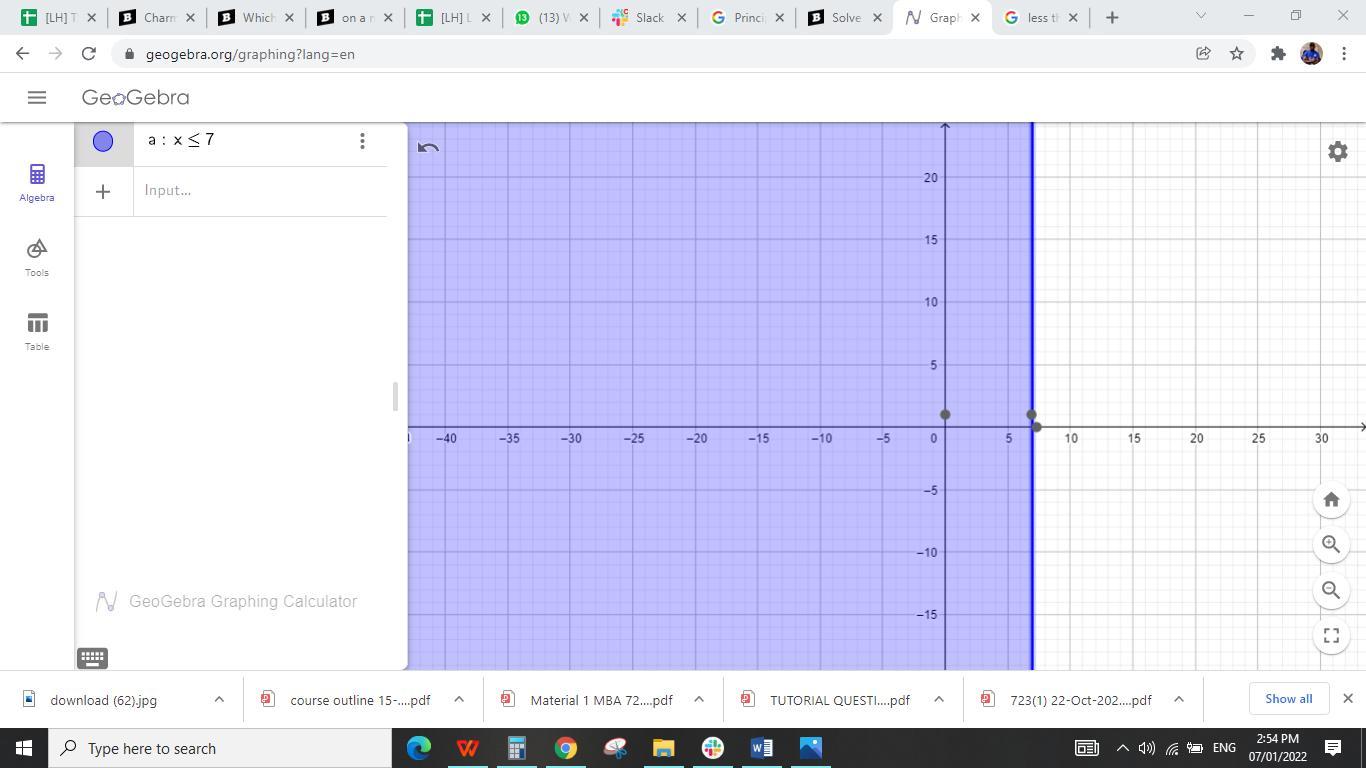Viewport: 1366px width, 768px height.
Task: Open File Explorer from the taskbar
Action: click(x=663, y=748)
